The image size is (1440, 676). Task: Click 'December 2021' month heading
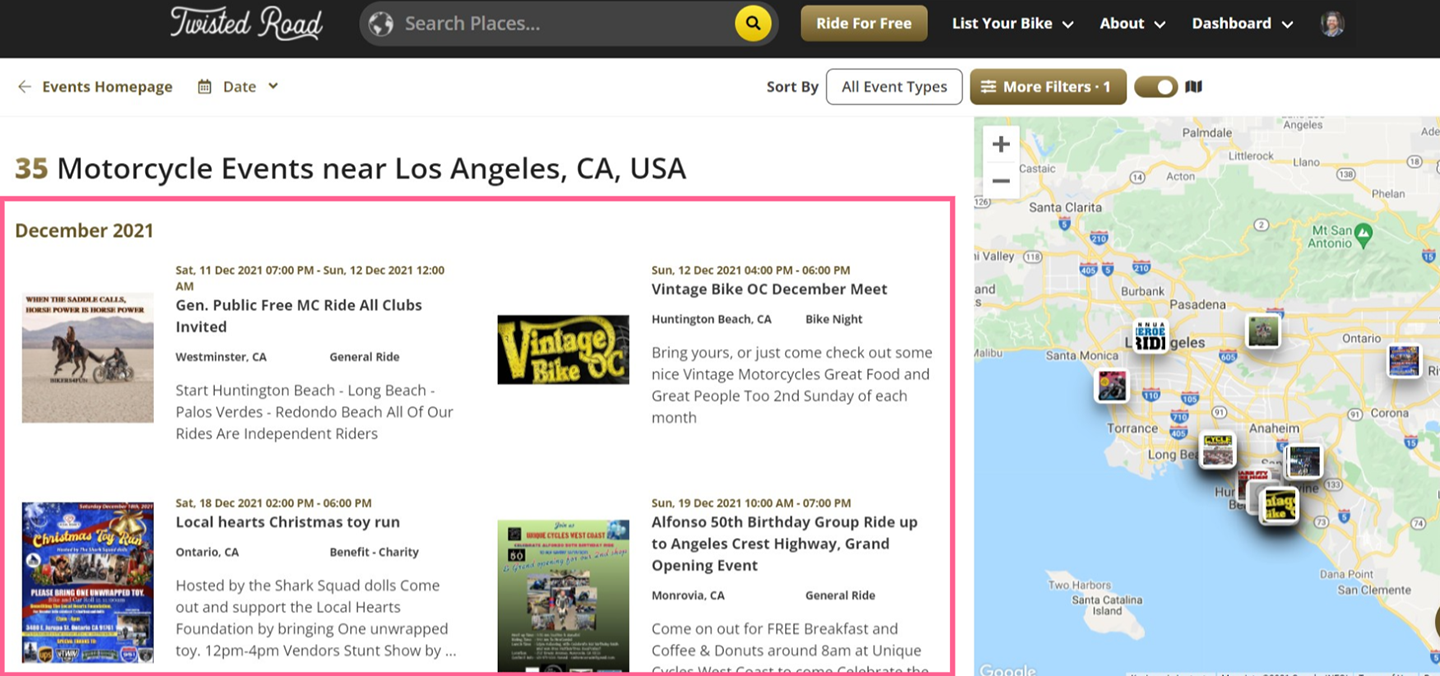[x=84, y=231]
